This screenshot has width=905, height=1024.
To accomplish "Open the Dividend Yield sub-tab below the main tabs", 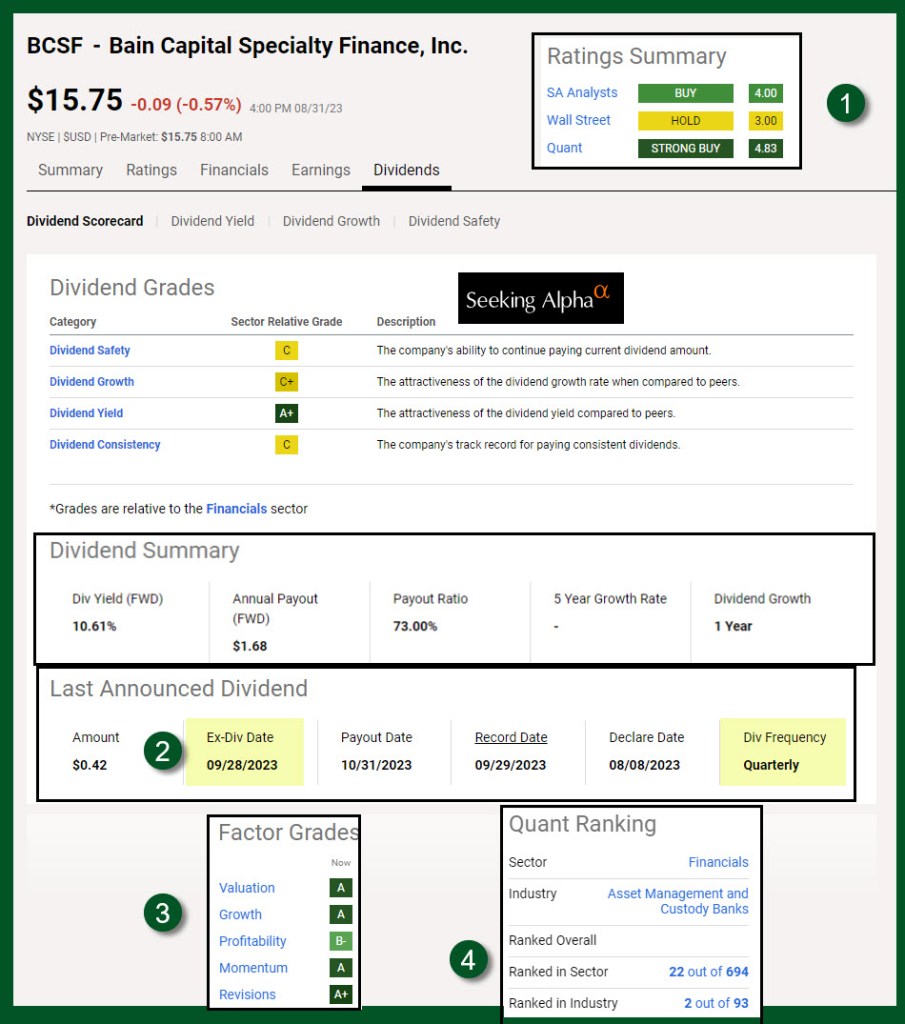I will click(212, 221).
